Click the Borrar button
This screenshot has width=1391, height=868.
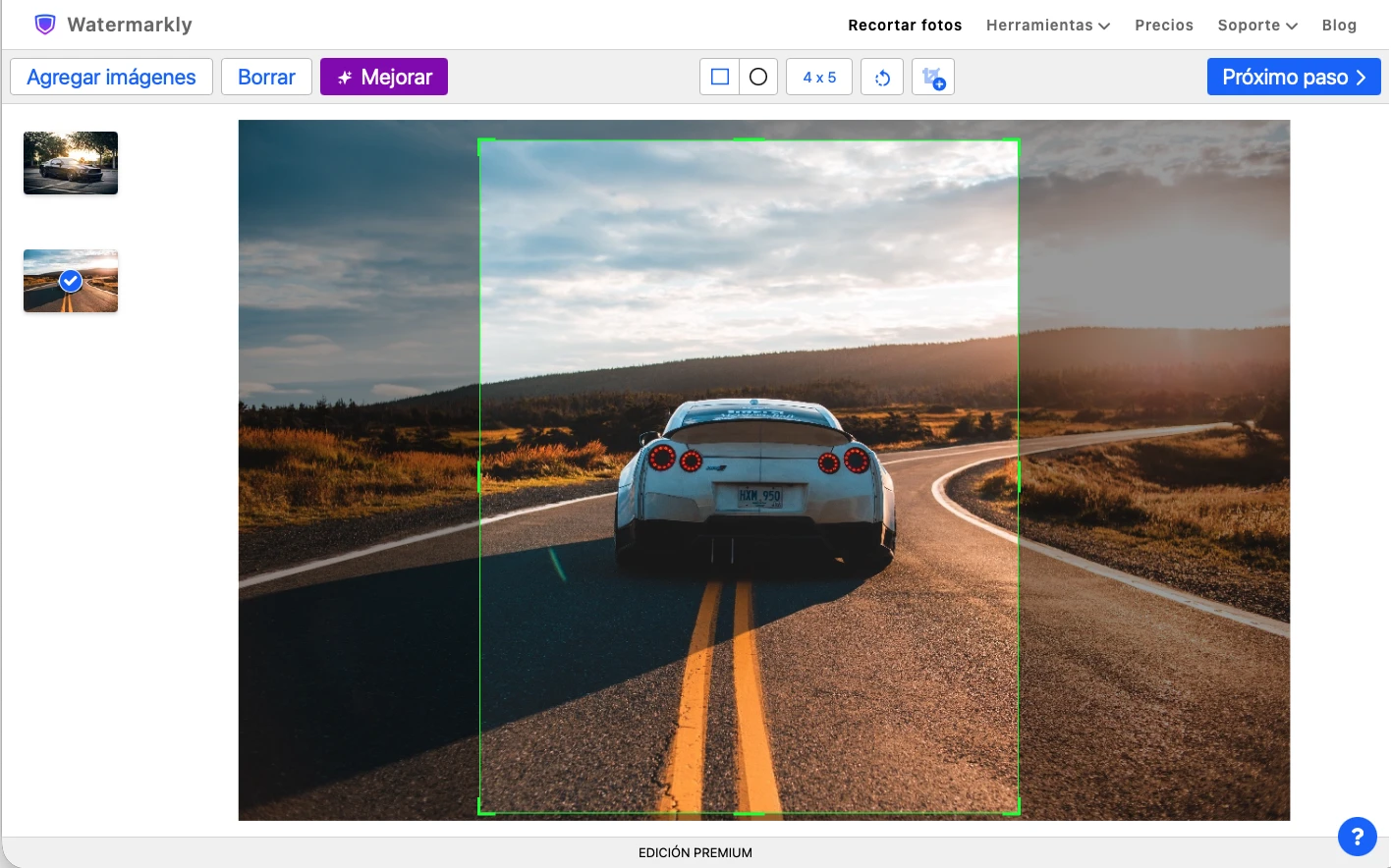tap(266, 77)
